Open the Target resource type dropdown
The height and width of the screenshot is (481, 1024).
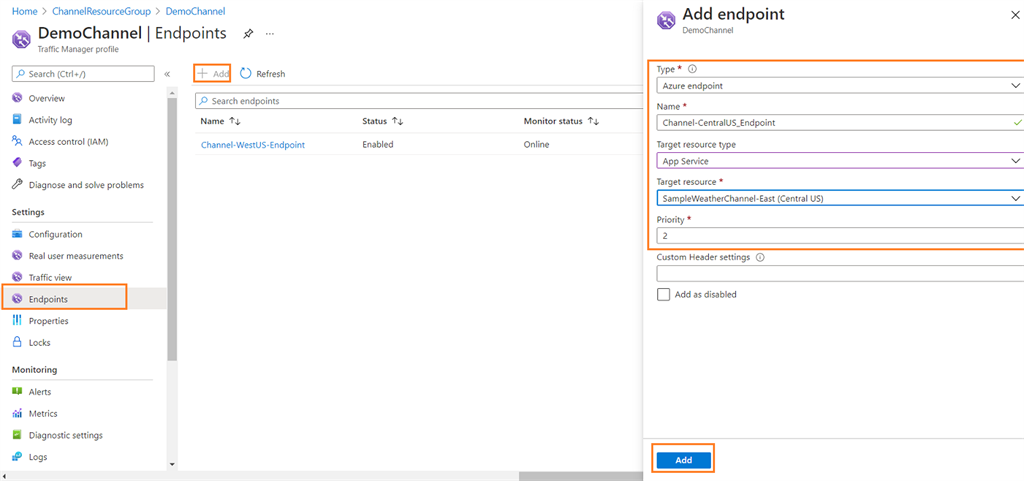(x=840, y=161)
